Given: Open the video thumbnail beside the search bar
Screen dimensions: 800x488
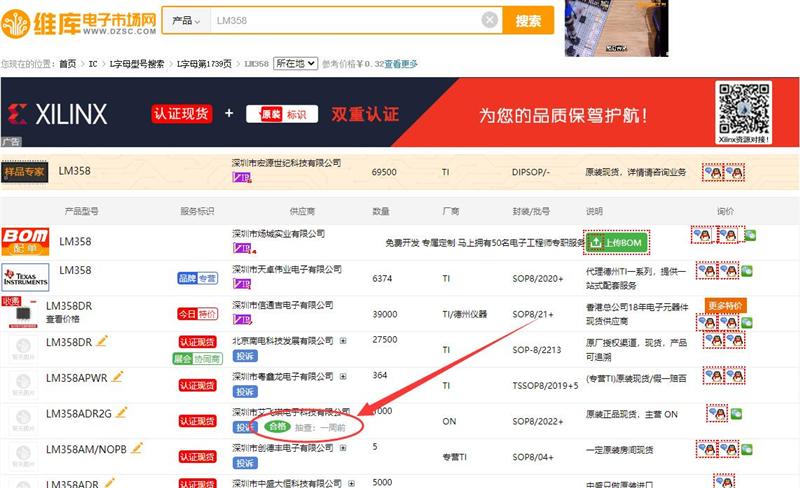Looking at the screenshot, I should coord(616,28).
